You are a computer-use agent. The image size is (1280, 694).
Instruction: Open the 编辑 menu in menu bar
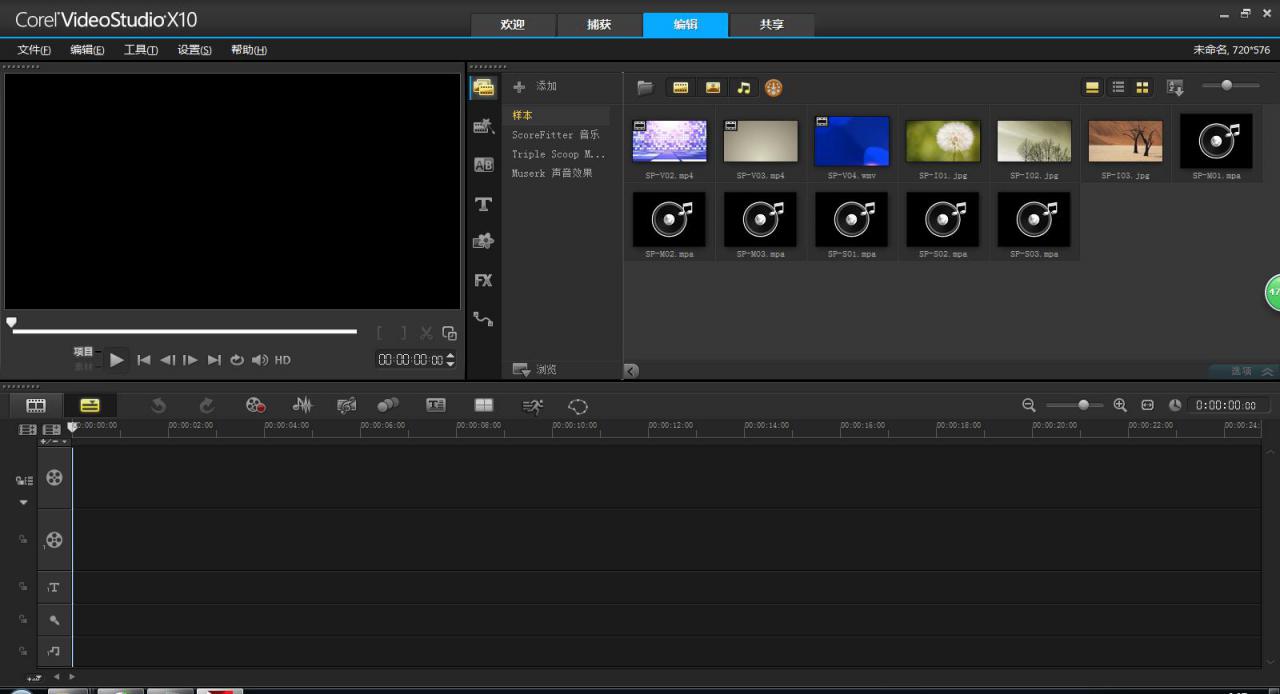87,50
